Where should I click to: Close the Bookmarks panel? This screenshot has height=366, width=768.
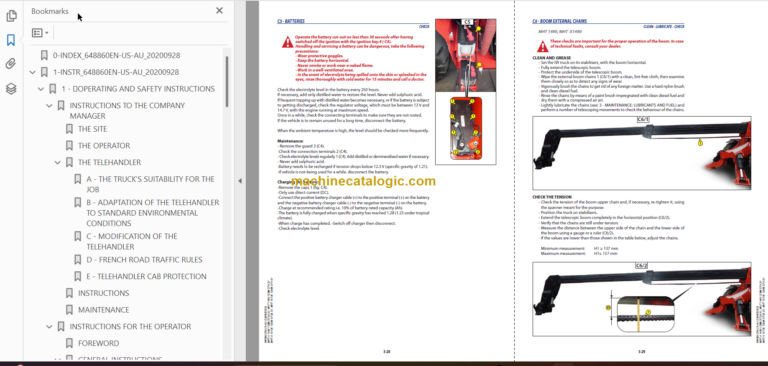pyautogui.click(x=219, y=11)
